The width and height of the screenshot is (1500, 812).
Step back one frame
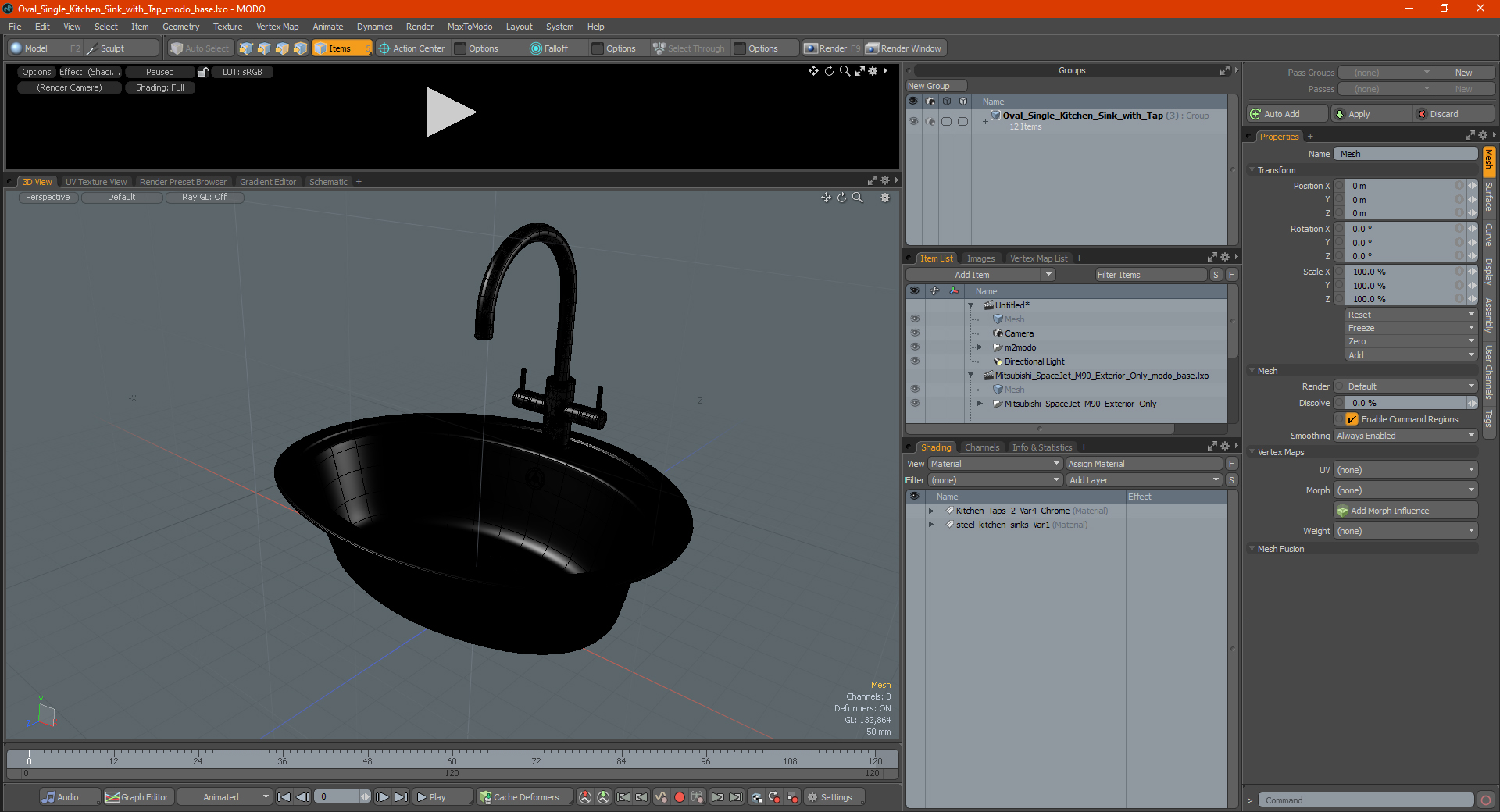click(x=302, y=797)
